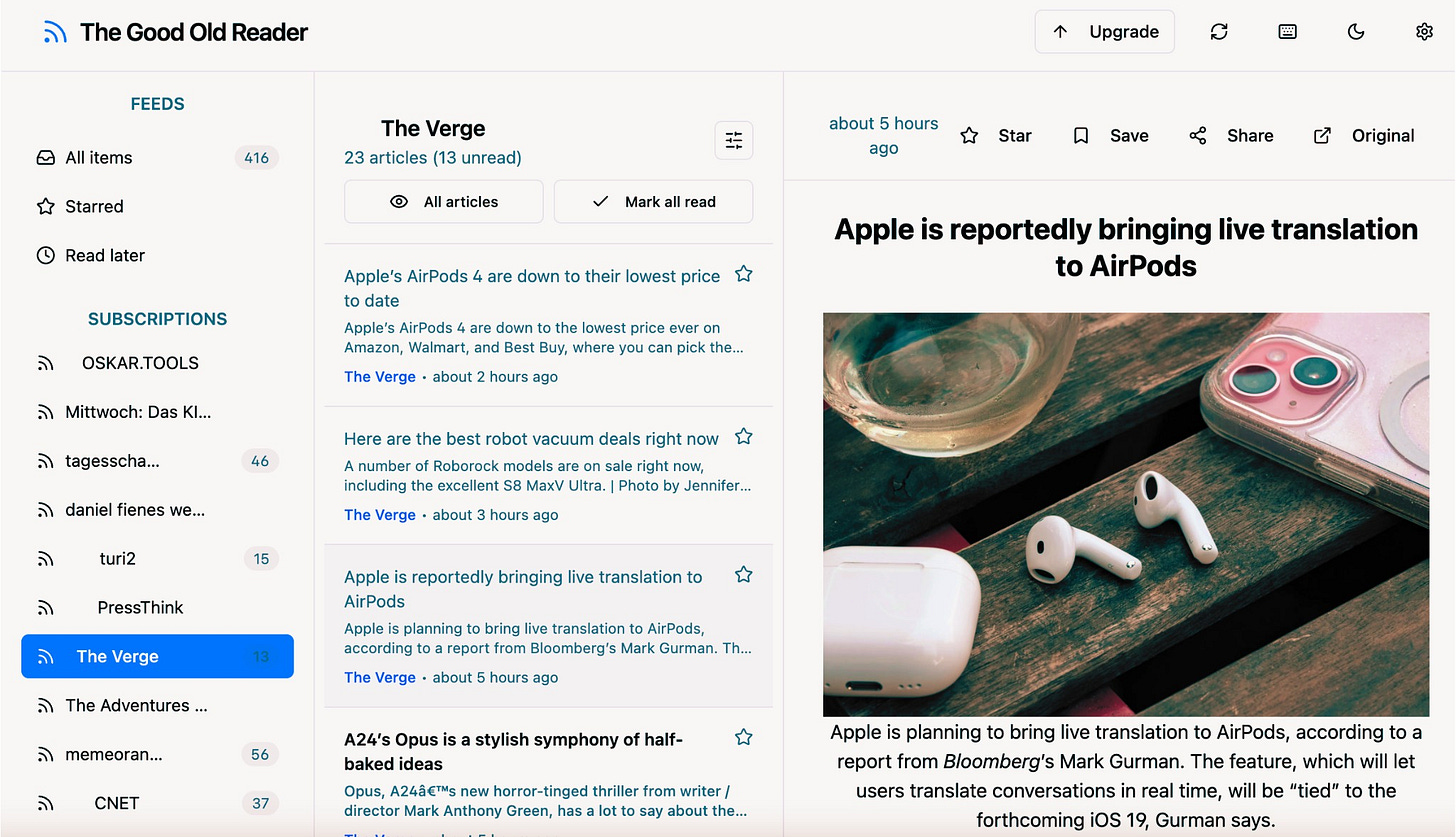
Task: Select the turi2 subscription
Action: (x=157, y=559)
